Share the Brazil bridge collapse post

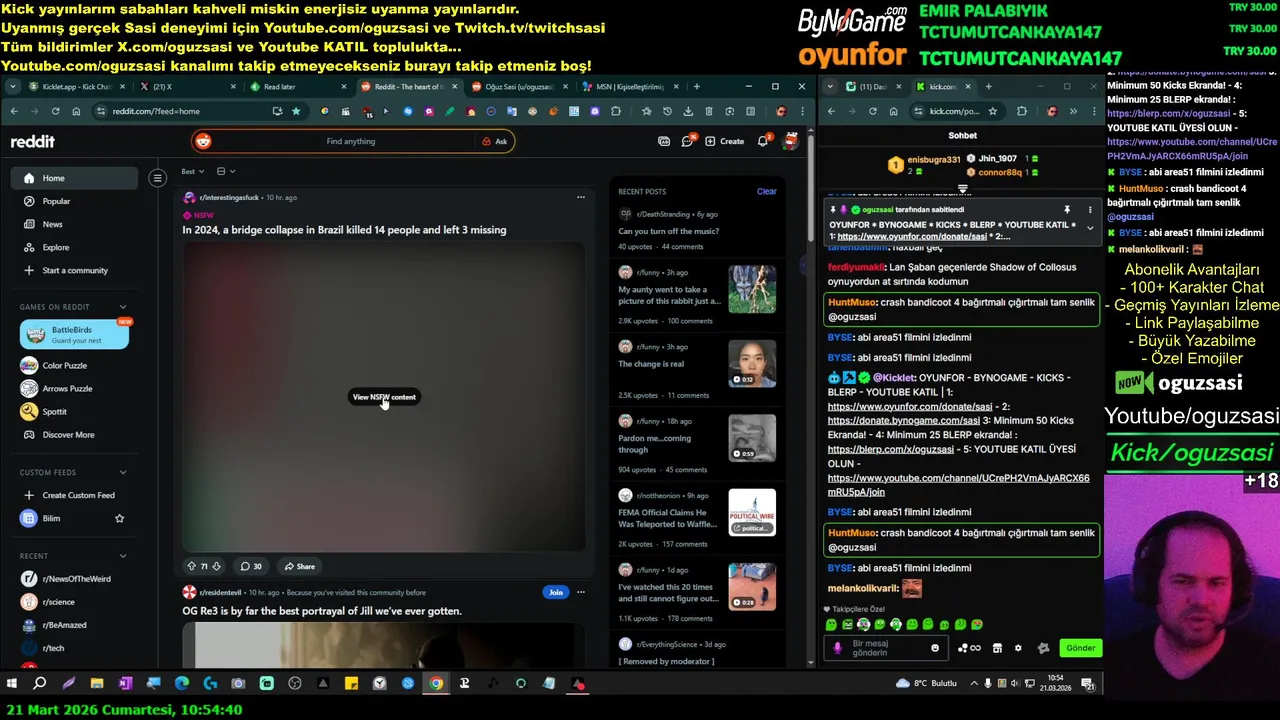point(299,566)
